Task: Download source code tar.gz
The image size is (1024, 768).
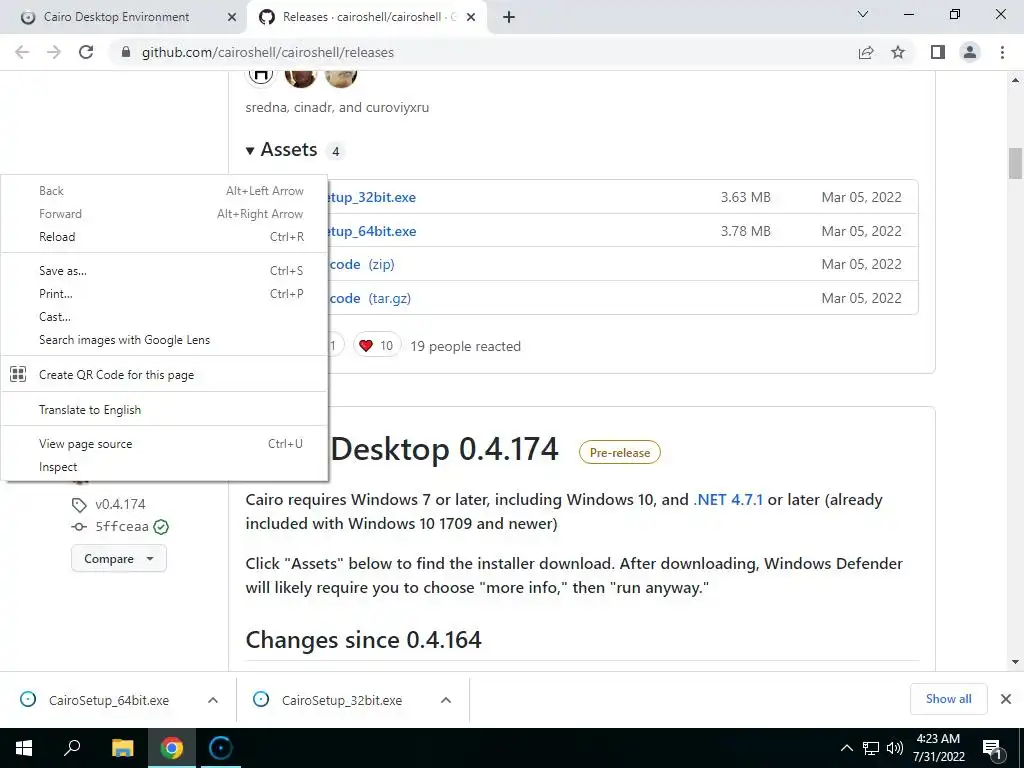Action: click(x=370, y=298)
